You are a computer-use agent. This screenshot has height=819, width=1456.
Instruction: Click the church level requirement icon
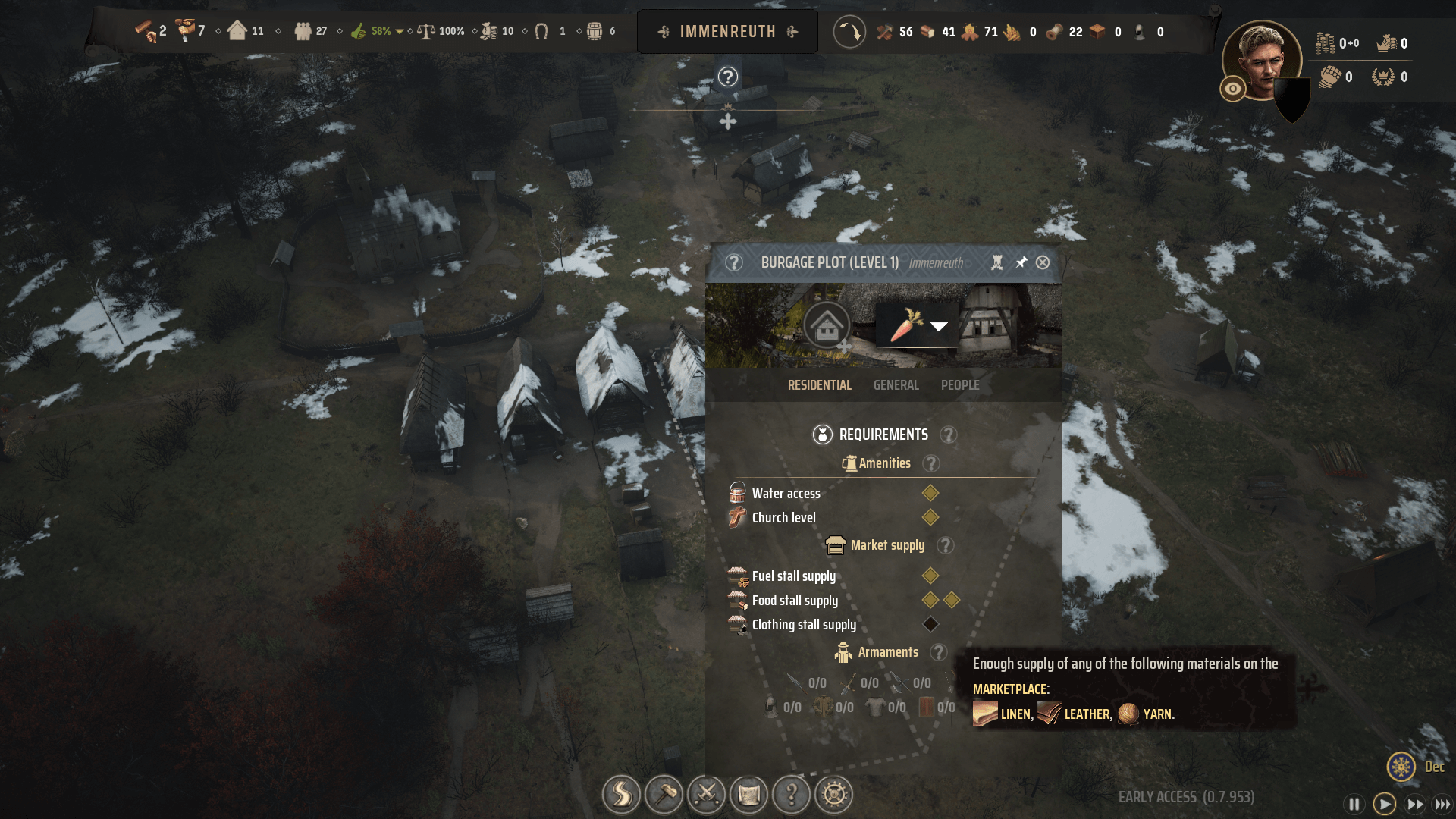tap(738, 517)
